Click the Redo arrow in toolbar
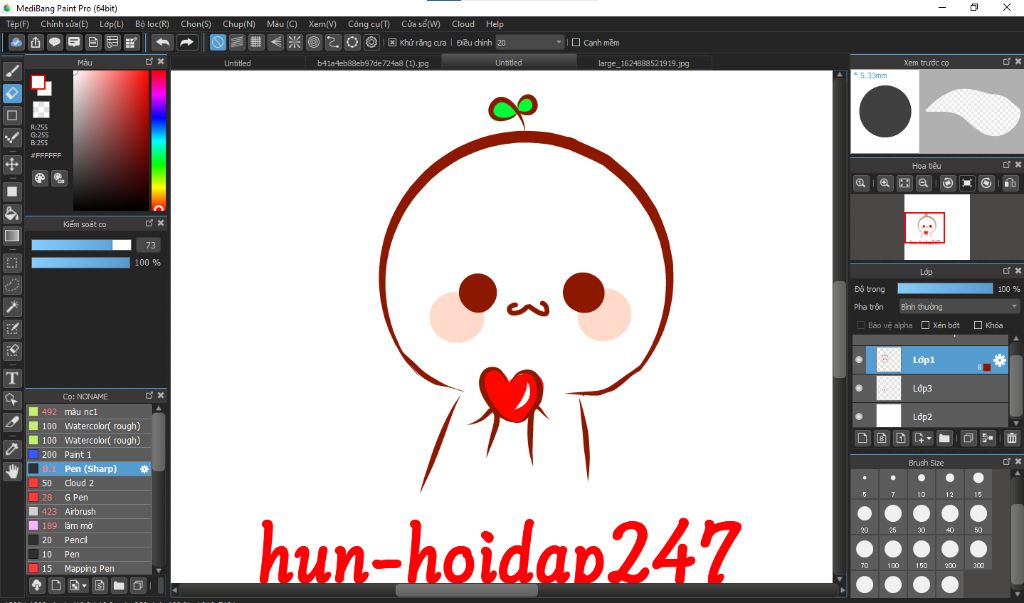The height and width of the screenshot is (603, 1024). click(187, 42)
